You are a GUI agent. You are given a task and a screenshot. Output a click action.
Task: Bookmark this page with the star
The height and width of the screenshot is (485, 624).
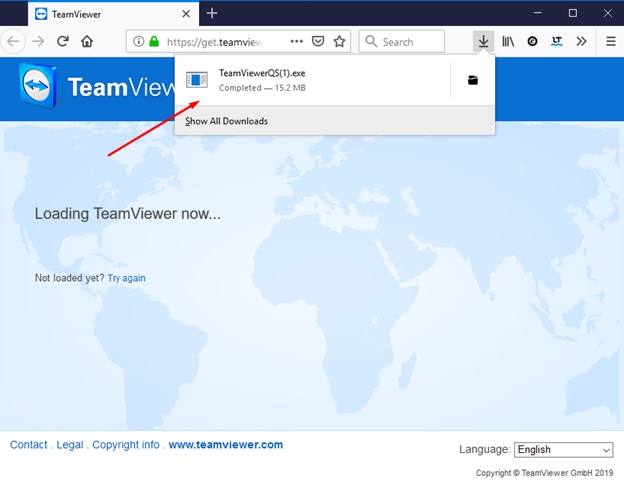339,41
